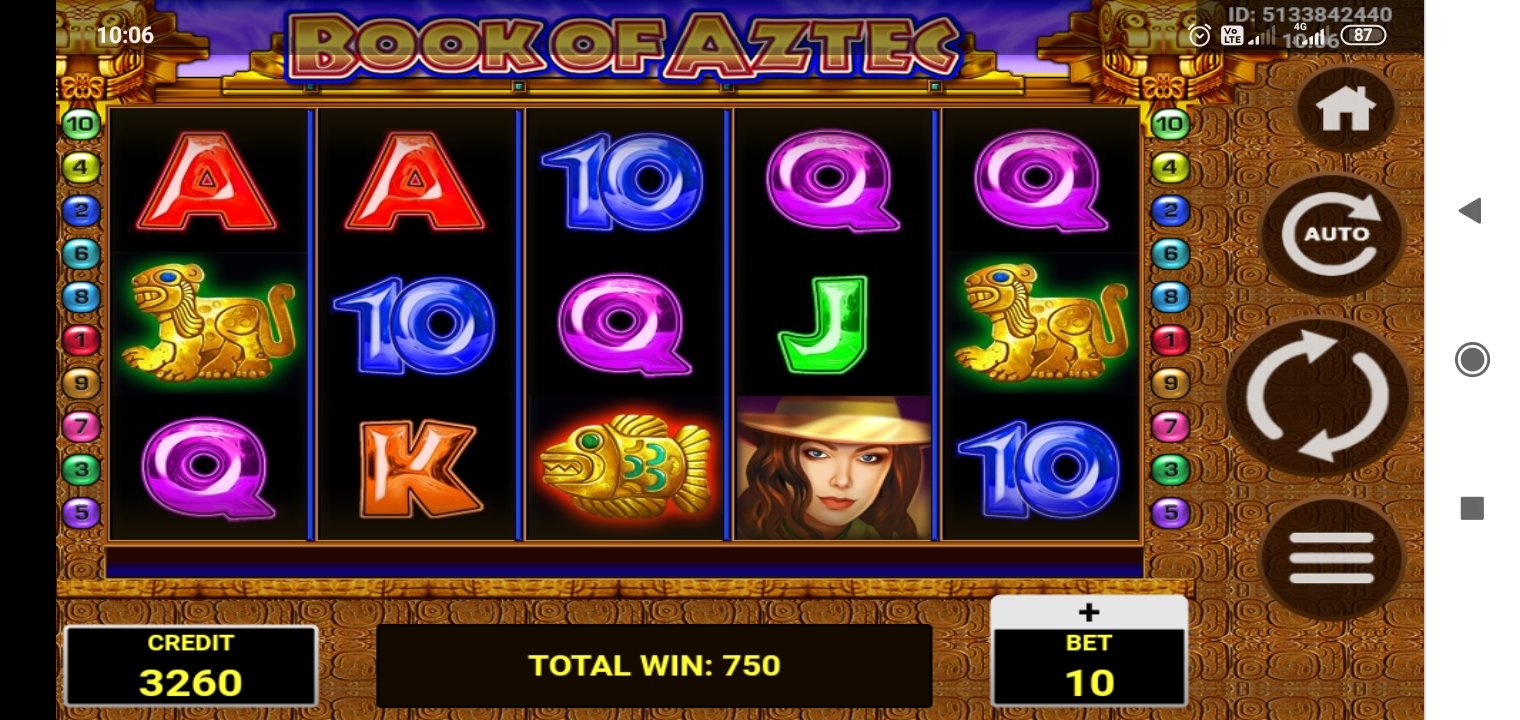Tap the CREDIT 3260 display

191,666
